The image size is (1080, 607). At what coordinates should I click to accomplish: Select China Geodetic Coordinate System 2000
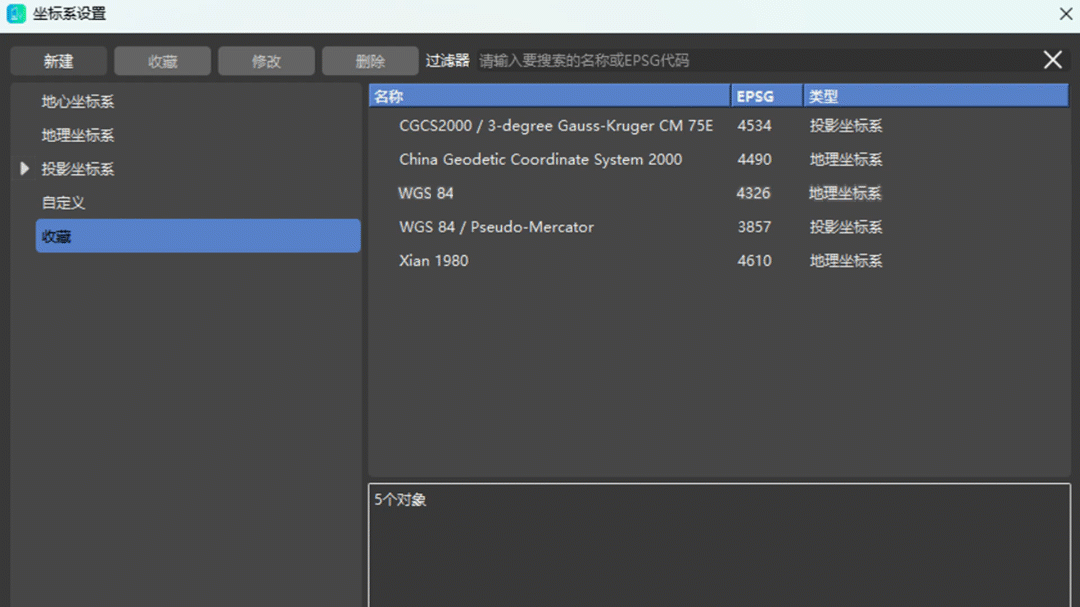pyautogui.click(x=540, y=159)
